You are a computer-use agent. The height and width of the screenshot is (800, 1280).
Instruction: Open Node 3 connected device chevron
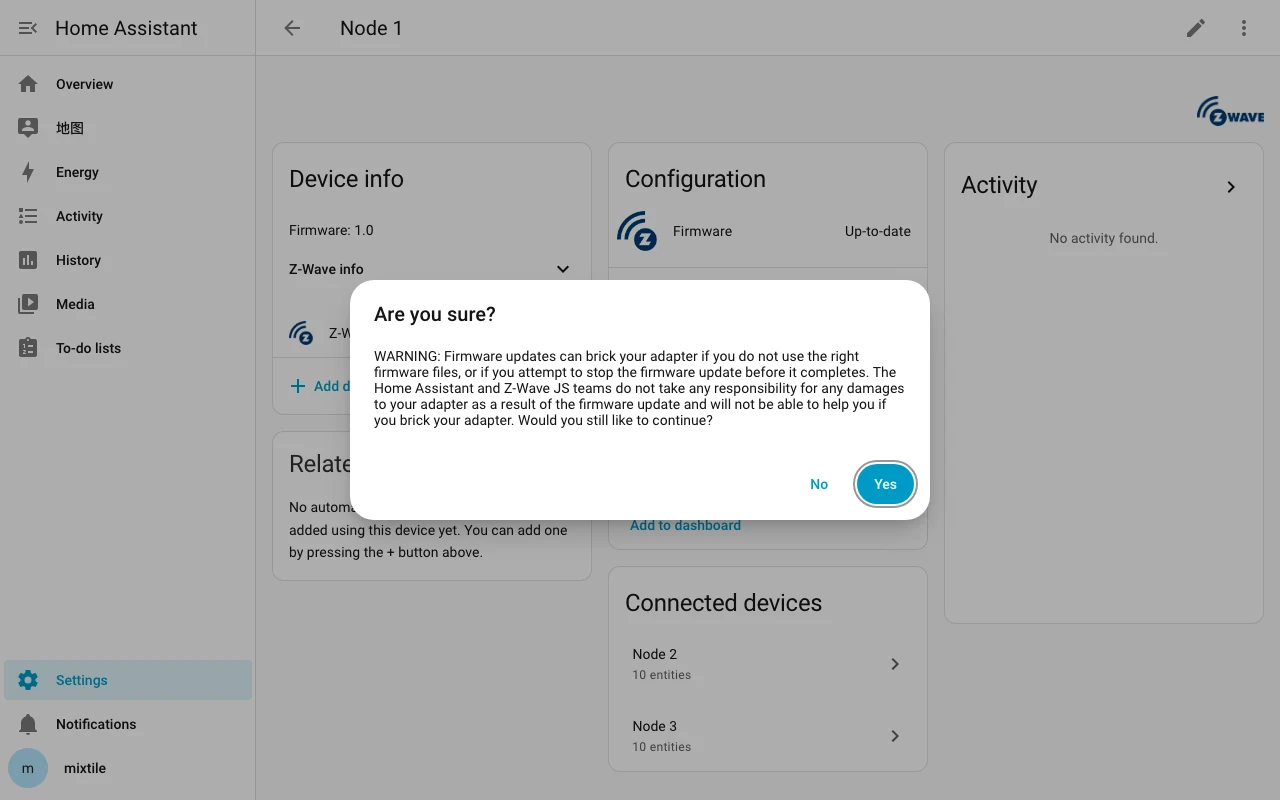tap(895, 736)
